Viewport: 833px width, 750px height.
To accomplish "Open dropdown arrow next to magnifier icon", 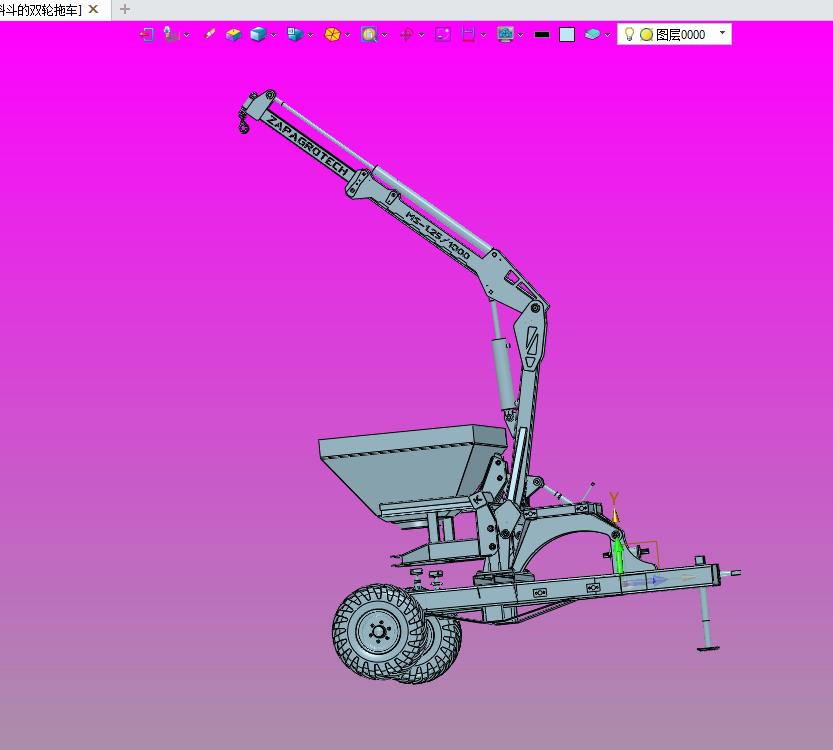I will (x=385, y=35).
